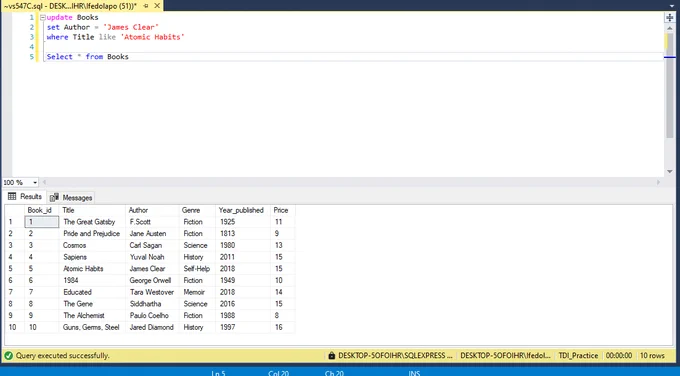680x376 pixels.
Task: Select the 'Yuval Noah' author cell
Action: click(x=152, y=257)
